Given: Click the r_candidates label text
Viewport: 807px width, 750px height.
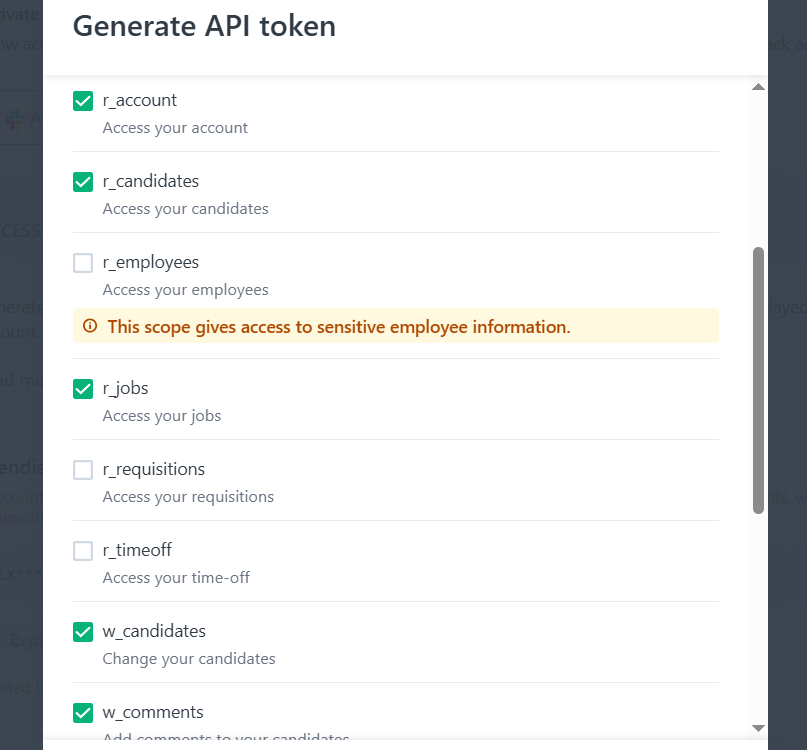Looking at the screenshot, I should pos(151,181).
